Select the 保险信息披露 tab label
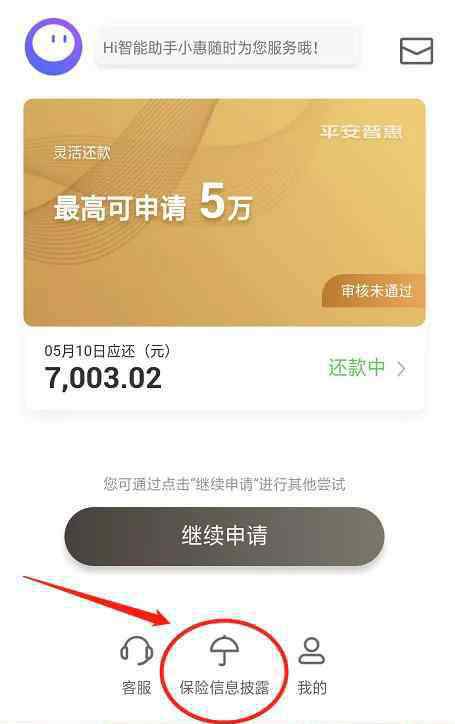455x724 pixels. [x=224, y=688]
